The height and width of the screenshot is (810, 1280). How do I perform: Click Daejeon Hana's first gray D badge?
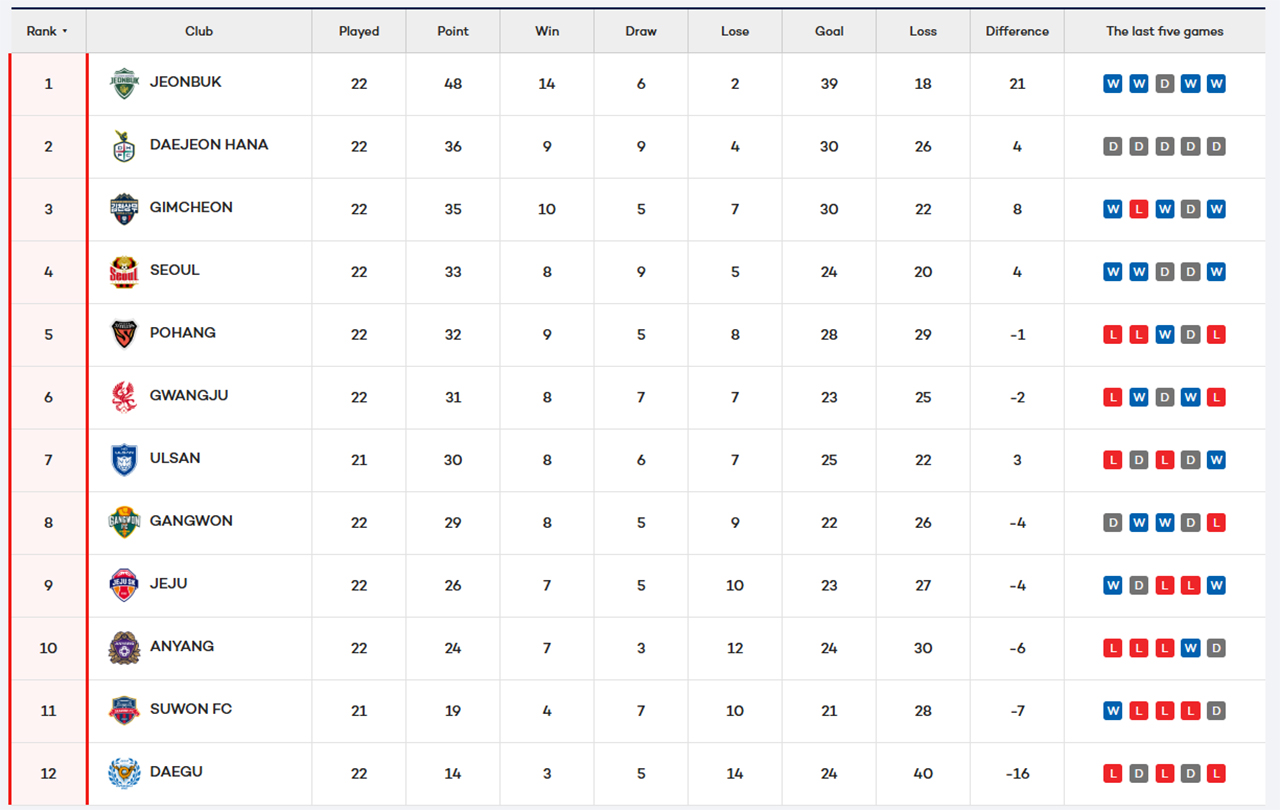coord(1113,146)
